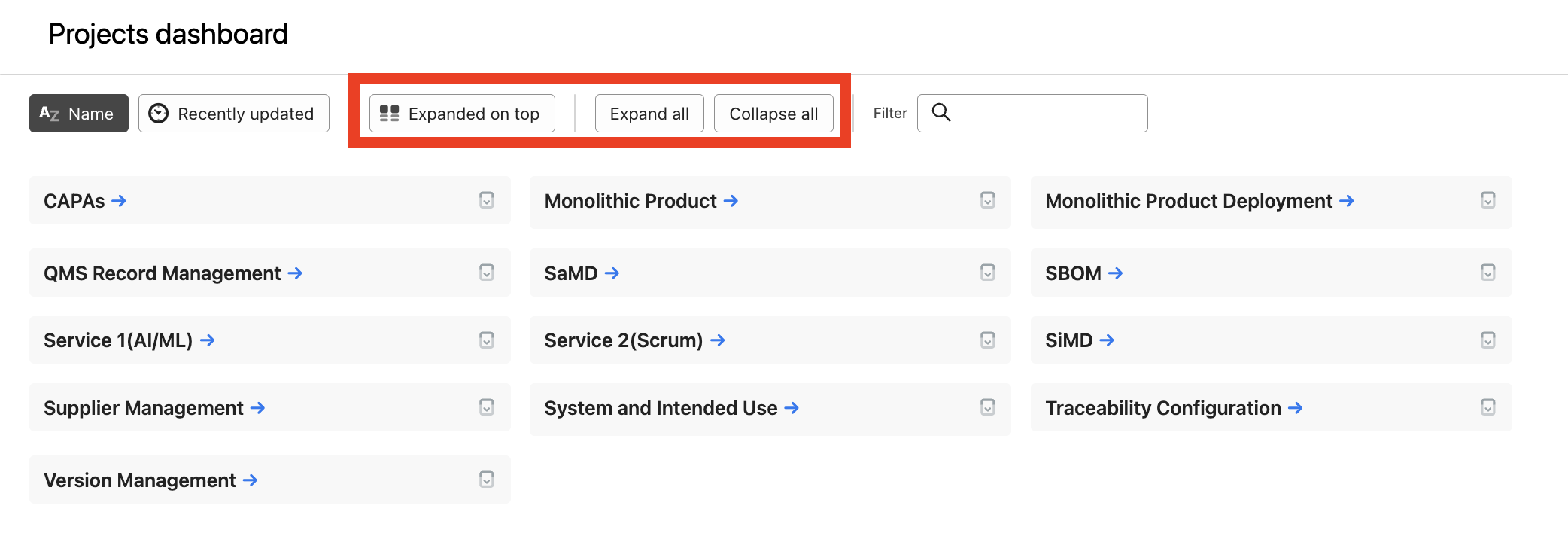Click the CAPAs project title
The image size is (1568, 542).
74,201
